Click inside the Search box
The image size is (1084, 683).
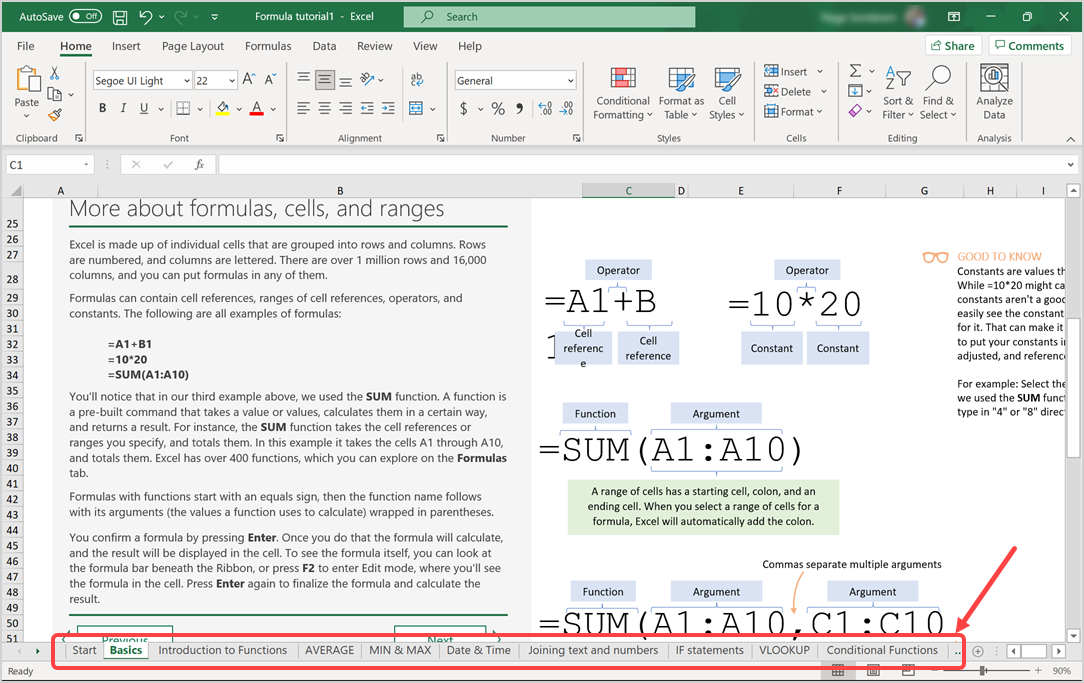point(550,17)
